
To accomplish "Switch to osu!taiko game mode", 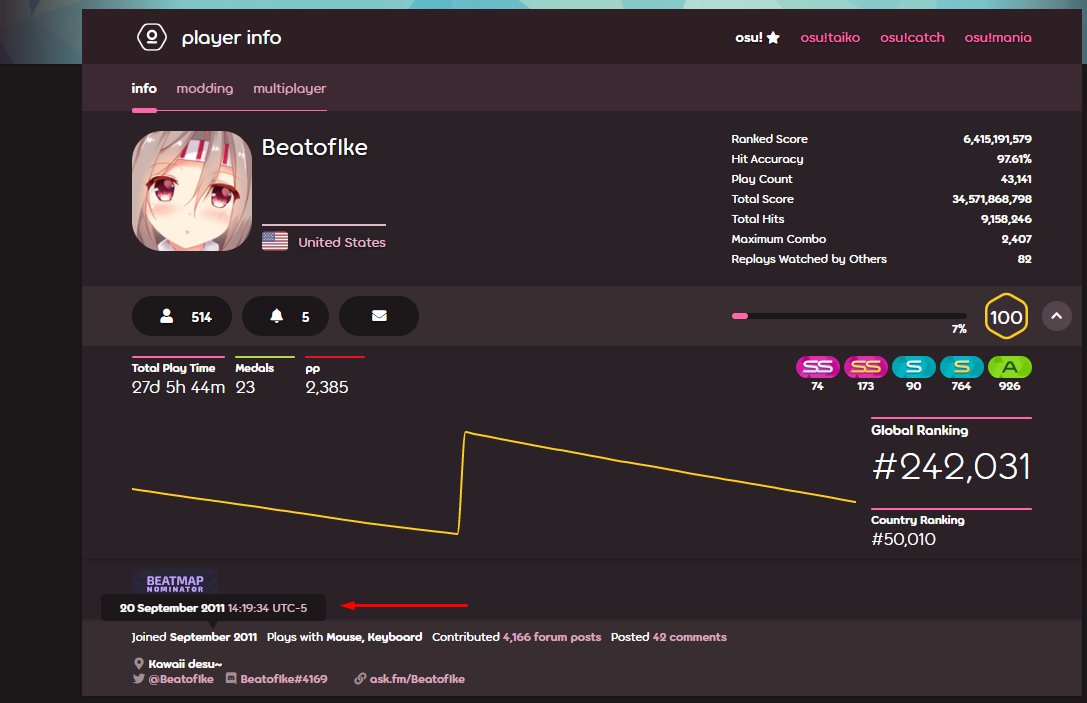I will [830, 37].
